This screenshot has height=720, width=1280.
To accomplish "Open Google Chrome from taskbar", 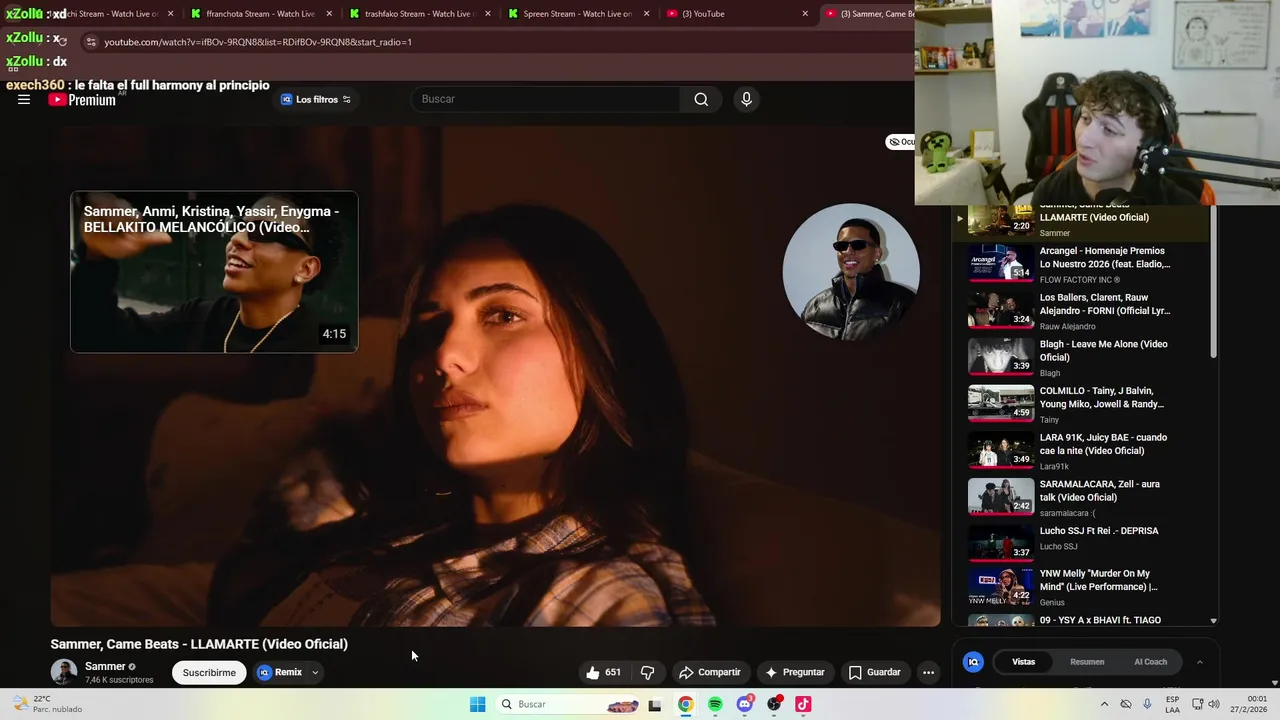I will click(x=685, y=704).
